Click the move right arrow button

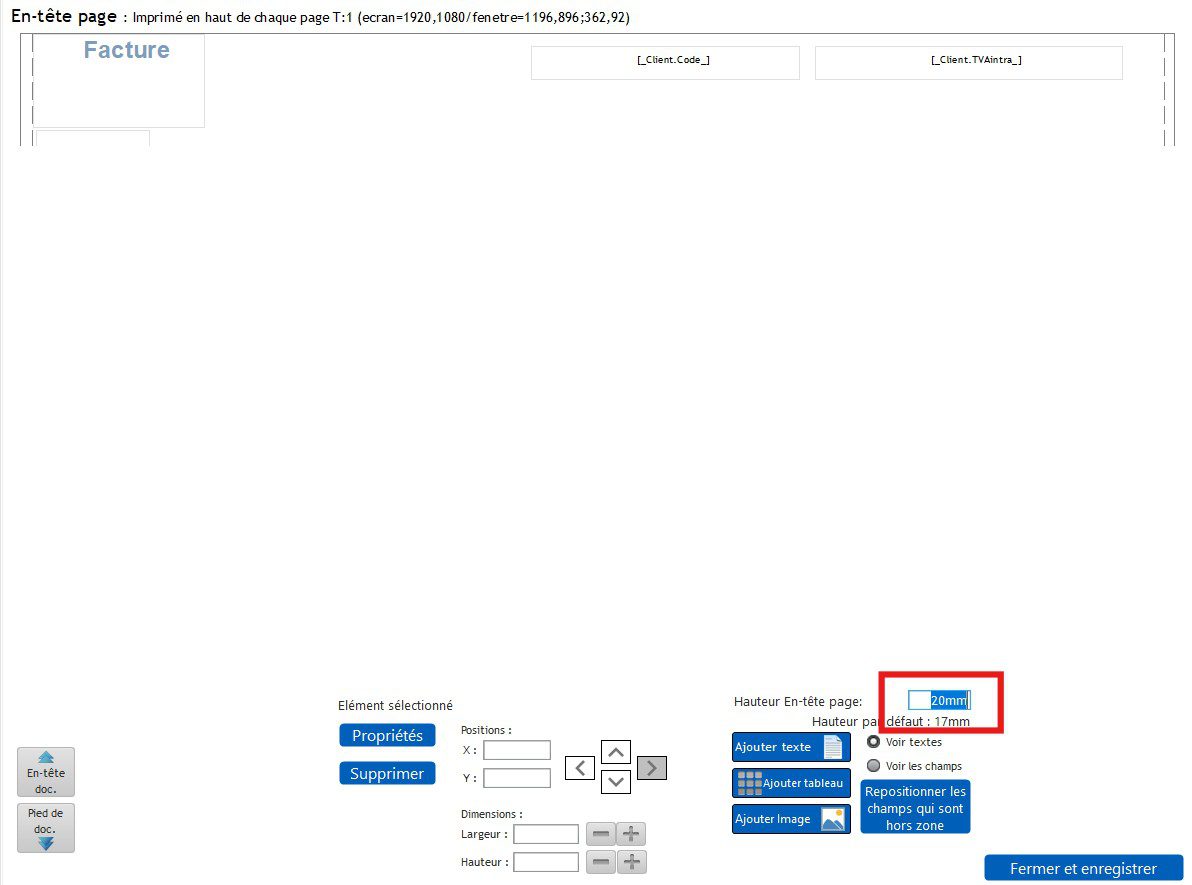652,768
